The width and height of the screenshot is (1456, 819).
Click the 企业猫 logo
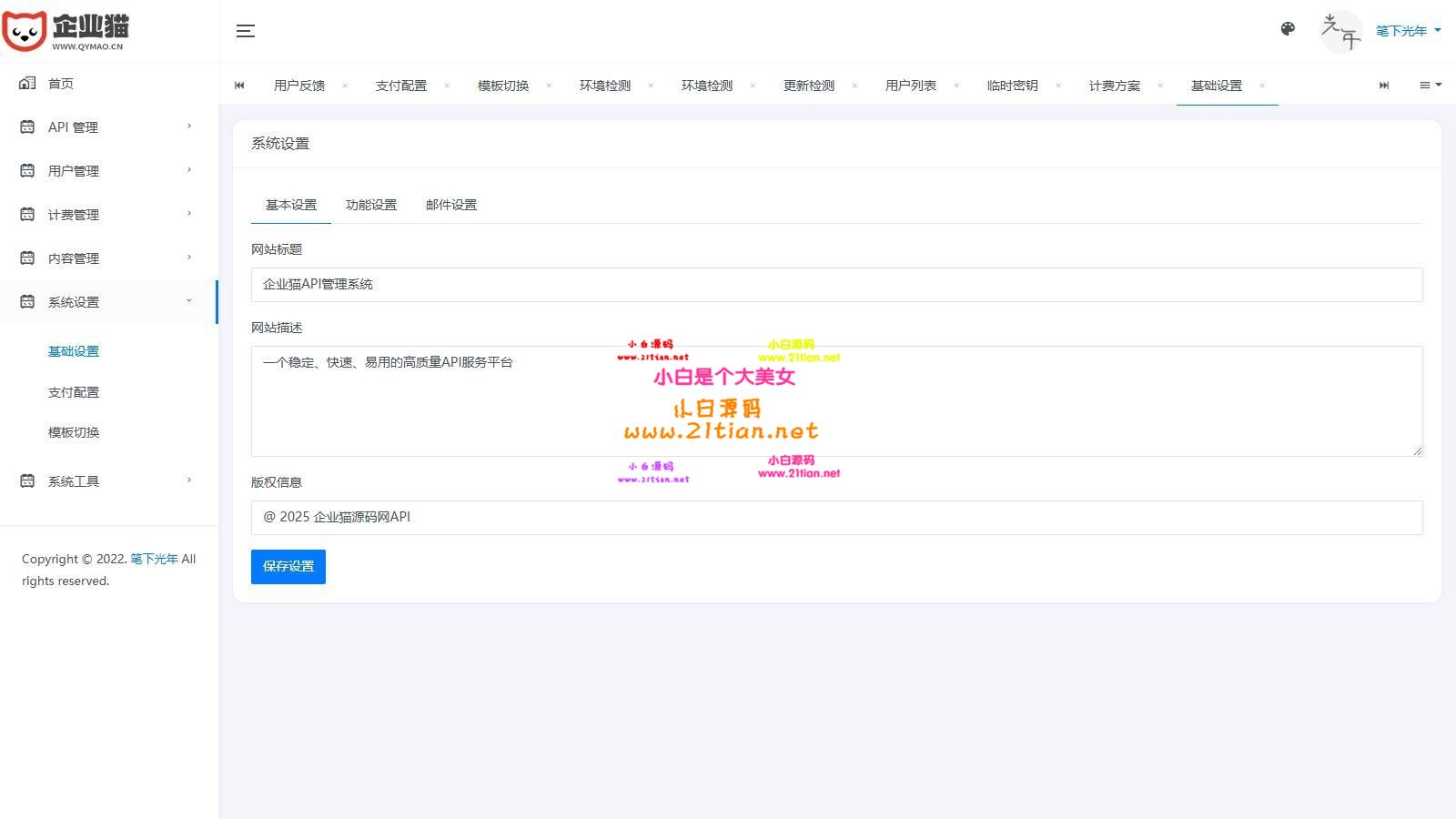[x=66, y=31]
